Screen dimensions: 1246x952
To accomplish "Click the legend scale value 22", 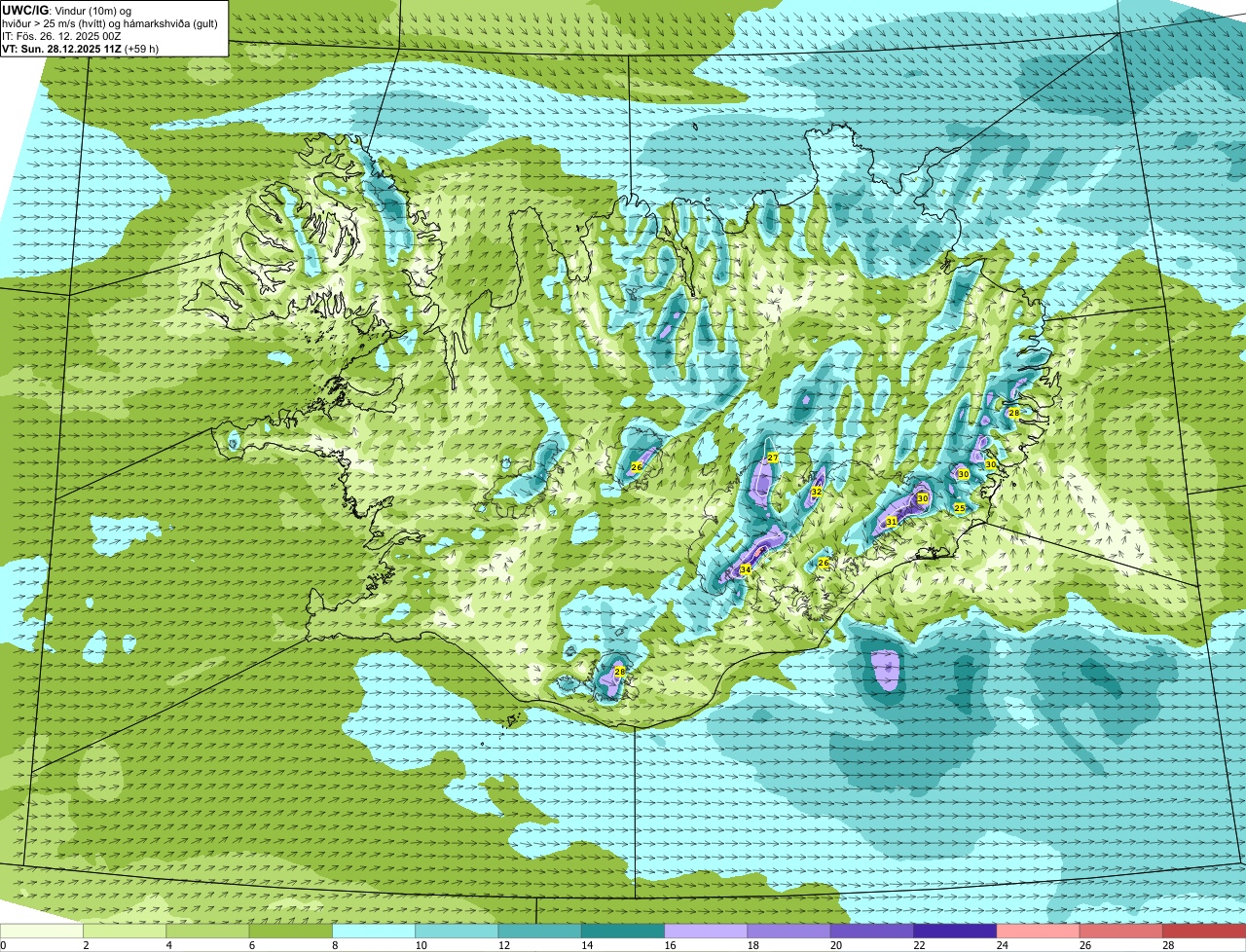I will click(919, 945).
